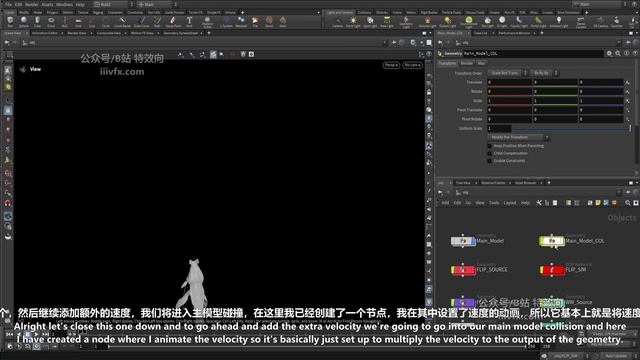This screenshot has height=360, width=640.
Task: Toggle display flag on Main_Model node
Action: (473, 241)
